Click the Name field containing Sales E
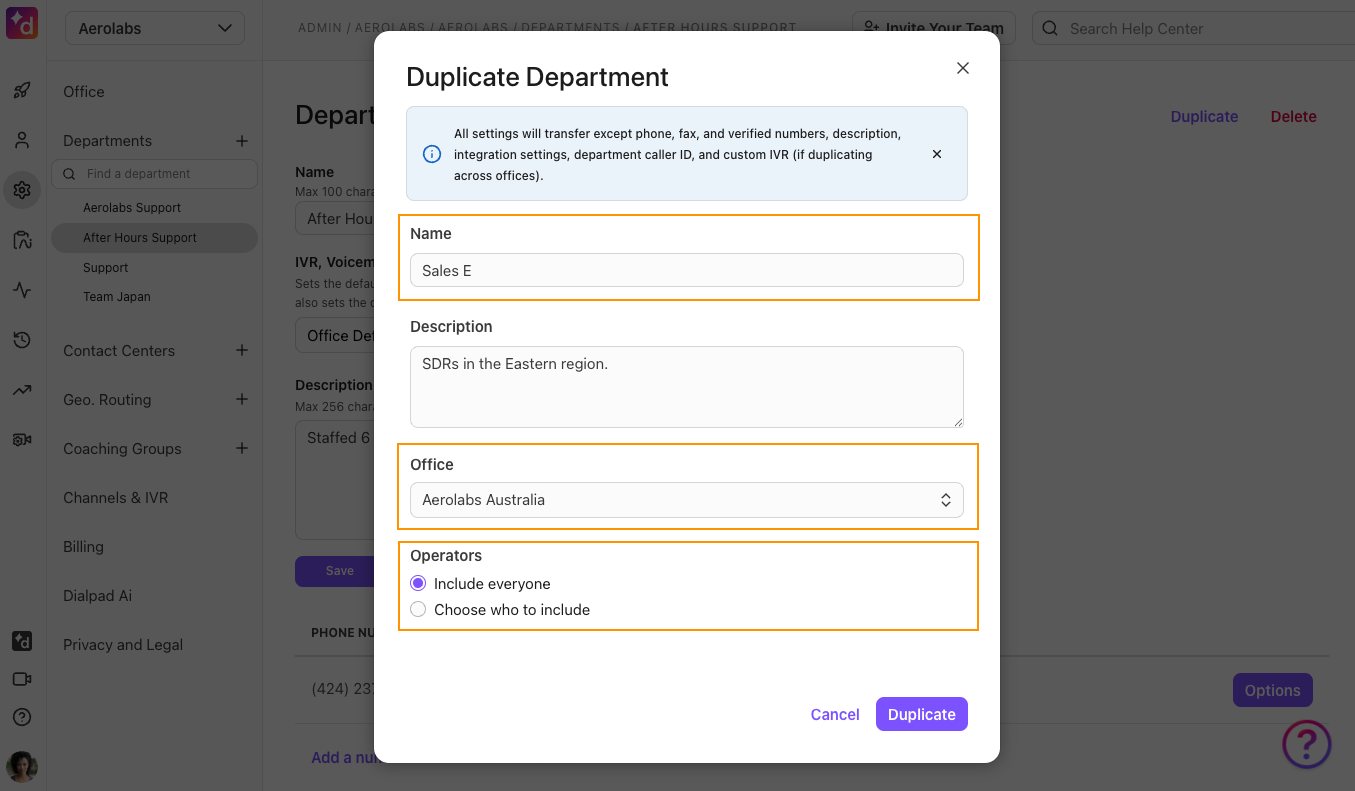Image resolution: width=1355 pixels, height=791 pixels. tap(687, 271)
